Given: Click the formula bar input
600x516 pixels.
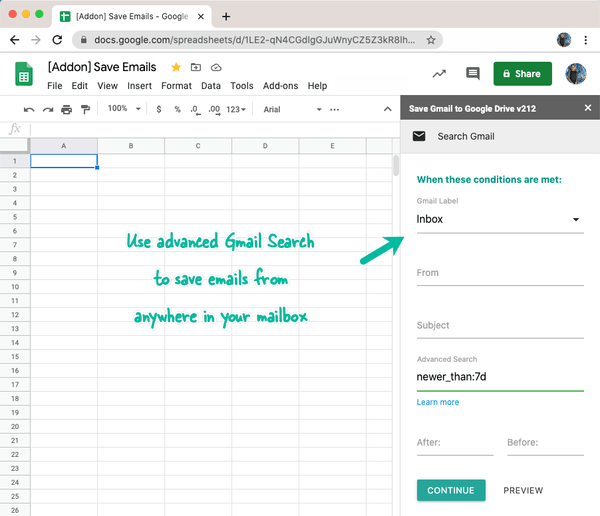Looking at the screenshot, I should coord(214,129).
